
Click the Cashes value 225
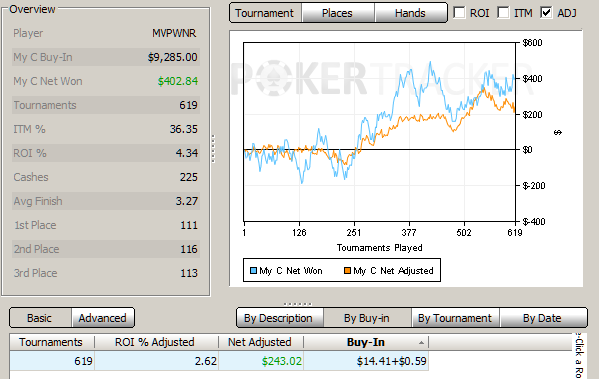[x=189, y=177]
